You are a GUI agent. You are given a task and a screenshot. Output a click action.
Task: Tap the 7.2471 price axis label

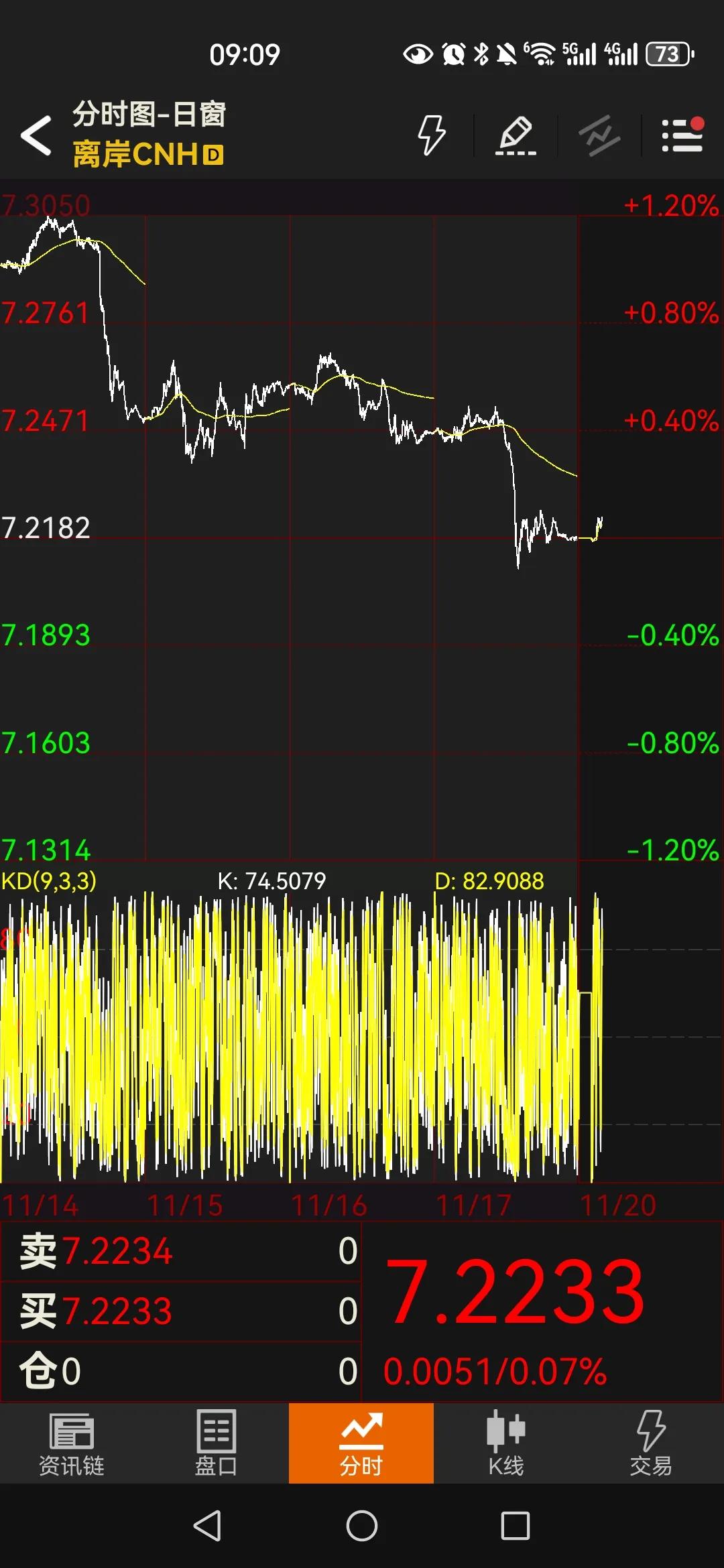click(x=45, y=421)
